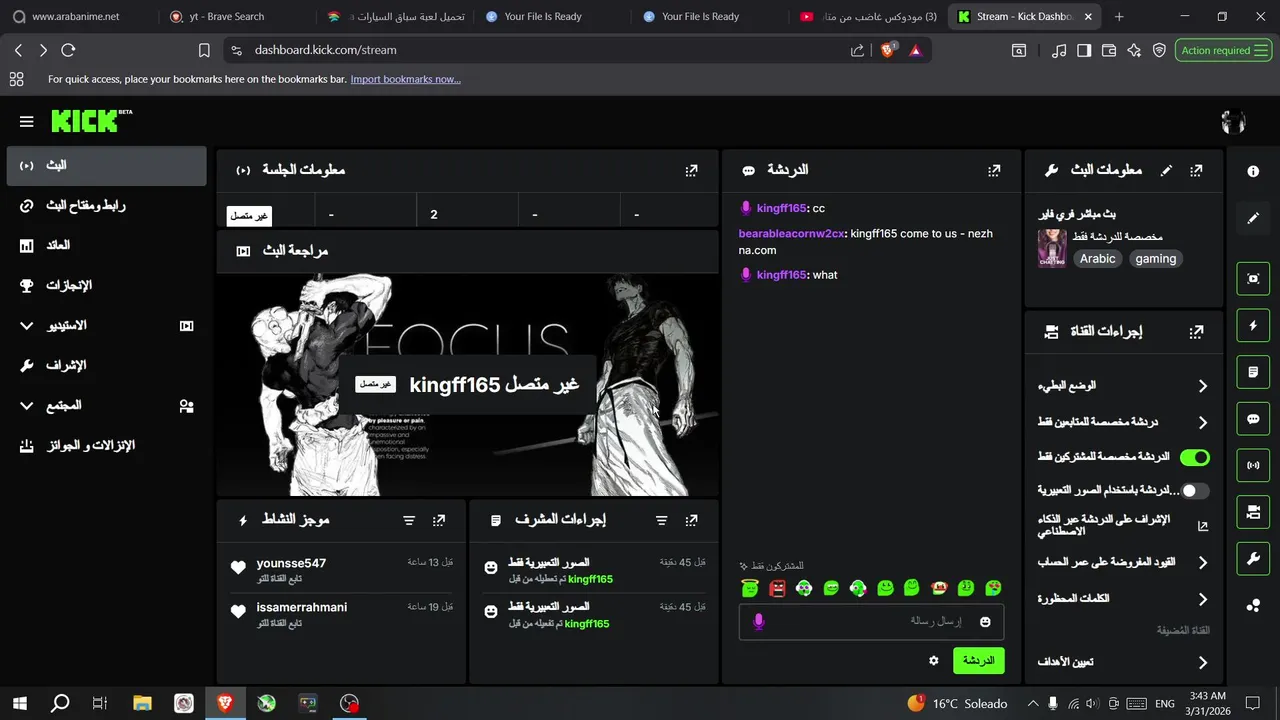Pick the halo angel emote
Viewport: 1280px width, 720px height.
(750, 588)
